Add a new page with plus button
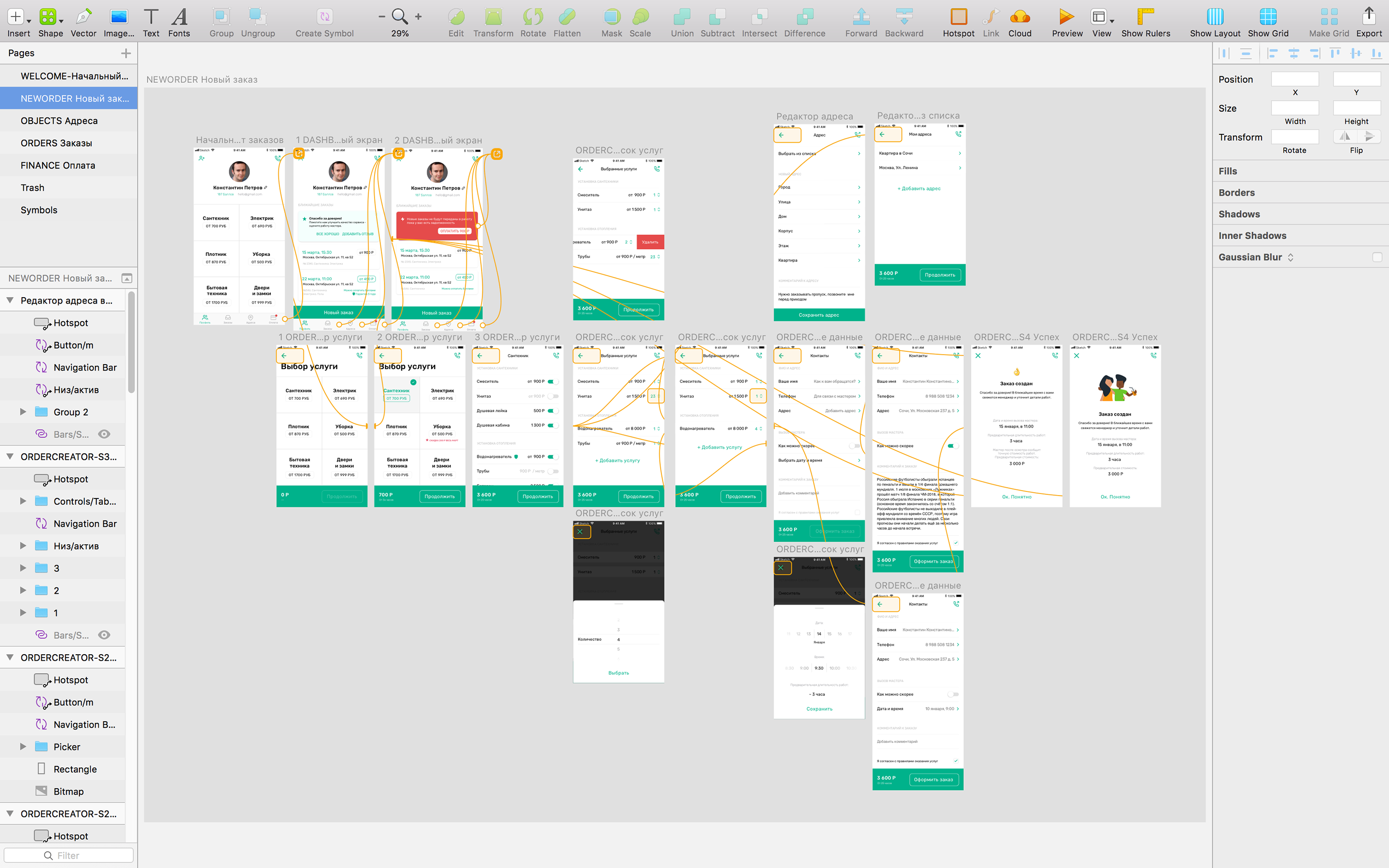The width and height of the screenshot is (1389, 868). (126, 54)
